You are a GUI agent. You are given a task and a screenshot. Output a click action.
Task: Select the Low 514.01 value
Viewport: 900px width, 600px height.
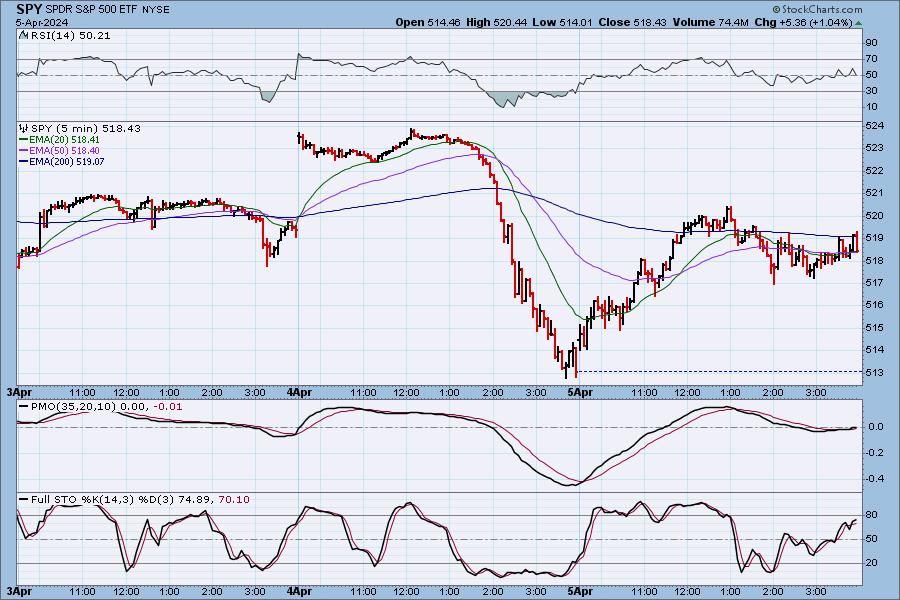pos(562,22)
